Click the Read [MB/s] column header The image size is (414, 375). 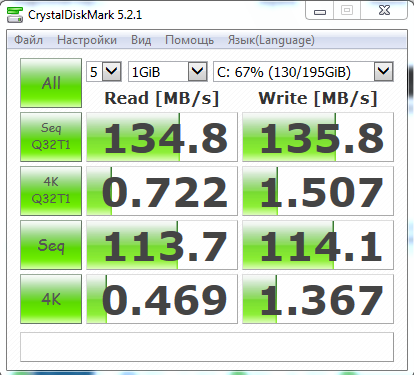coord(162,98)
